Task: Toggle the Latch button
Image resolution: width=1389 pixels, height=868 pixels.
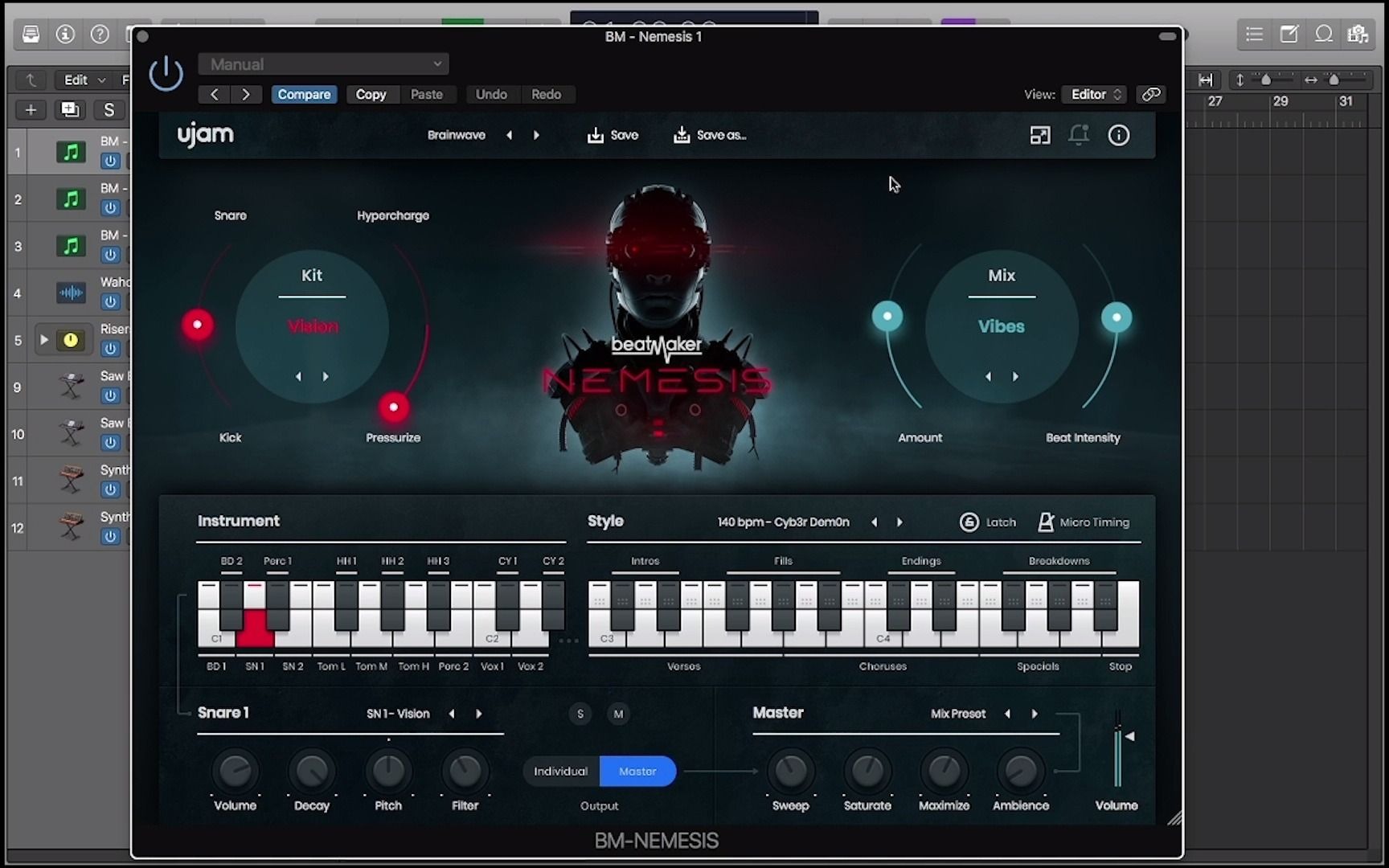Action: click(x=988, y=522)
